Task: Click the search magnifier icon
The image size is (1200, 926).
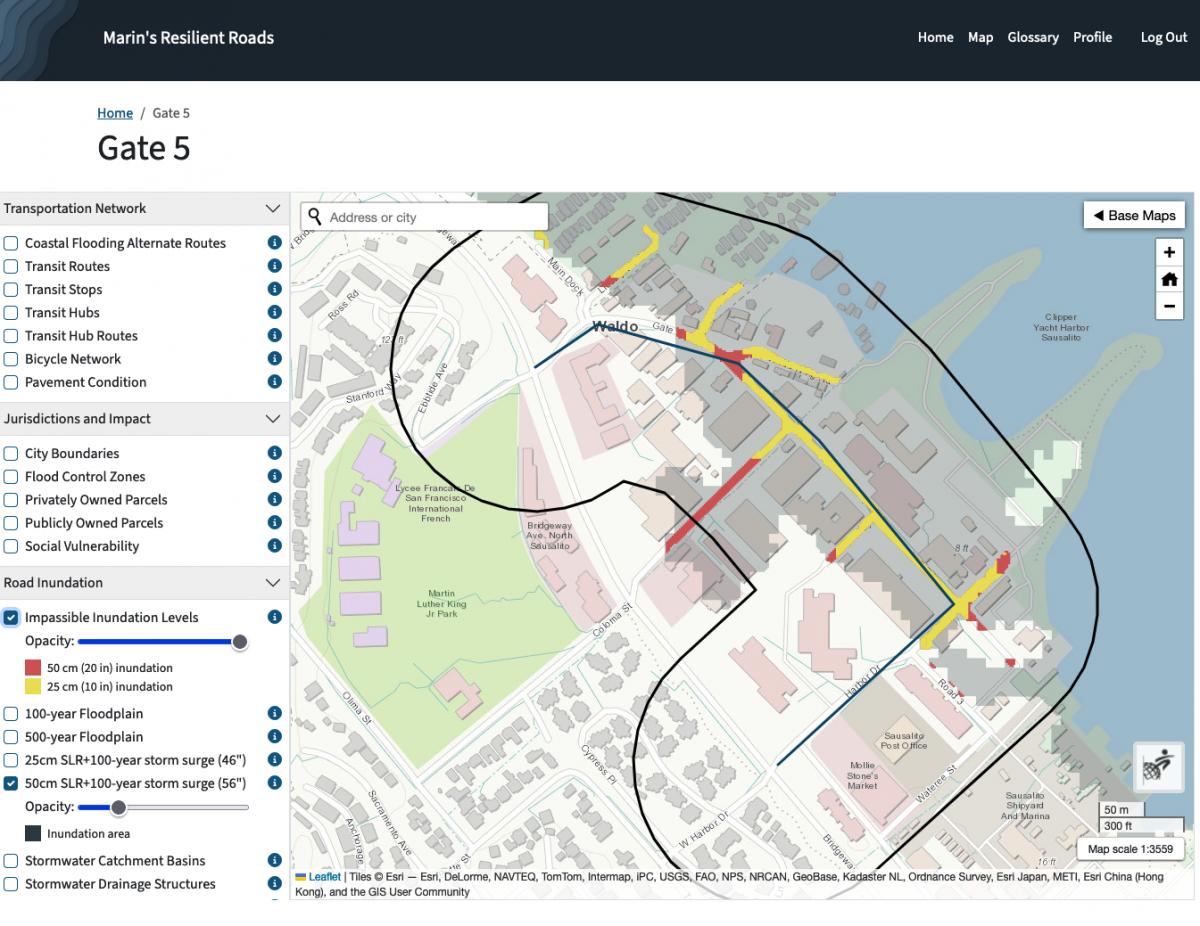Action: pyautogui.click(x=315, y=217)
